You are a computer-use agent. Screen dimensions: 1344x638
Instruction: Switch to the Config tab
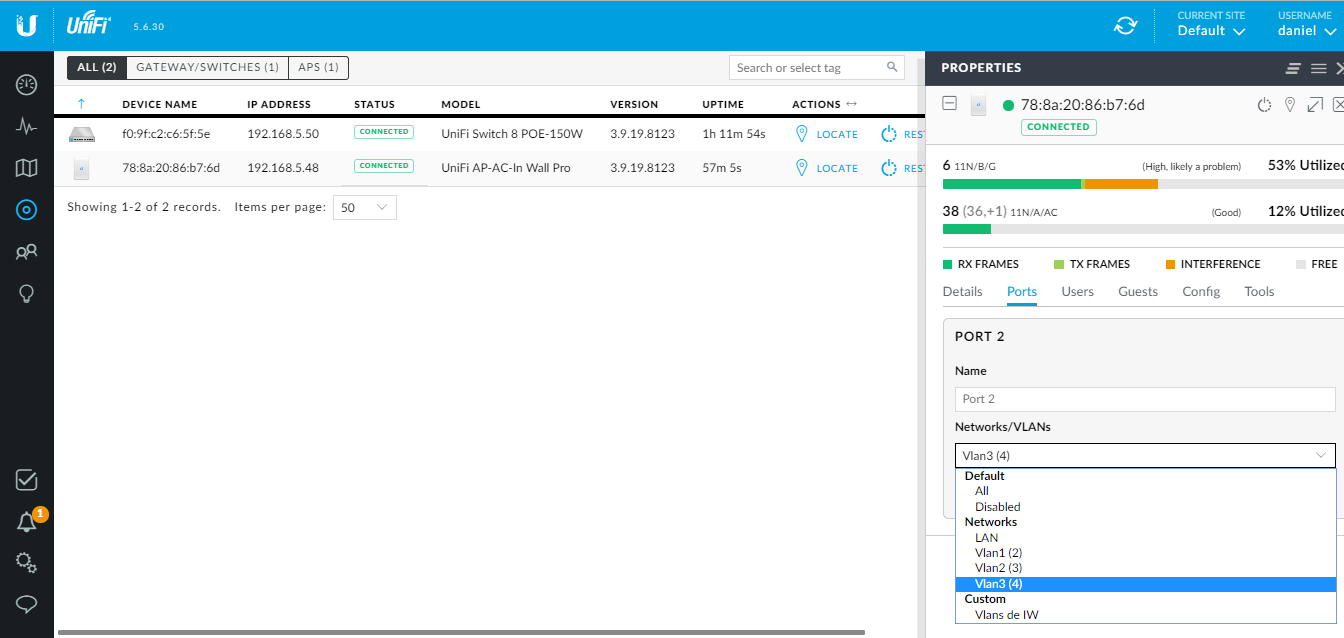(1201, 292)
